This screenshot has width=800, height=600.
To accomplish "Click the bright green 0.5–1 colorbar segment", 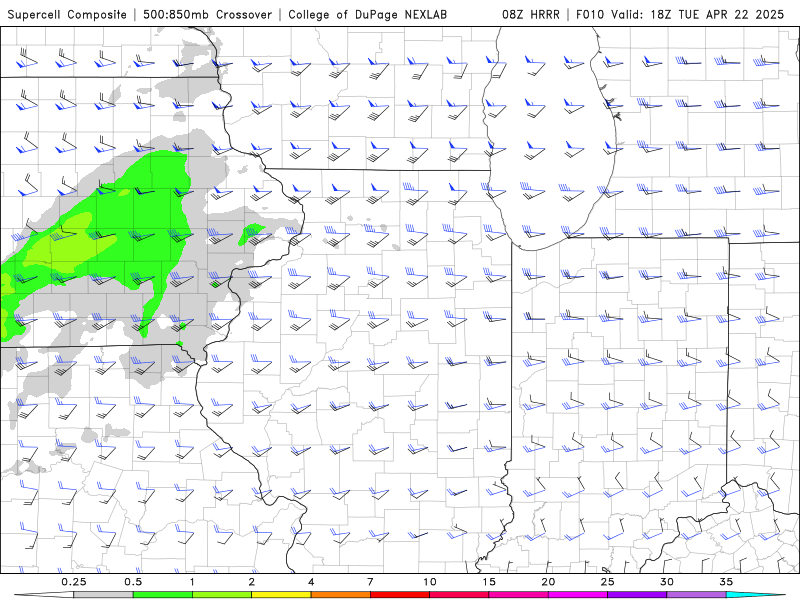I will (x=163, y=595).
